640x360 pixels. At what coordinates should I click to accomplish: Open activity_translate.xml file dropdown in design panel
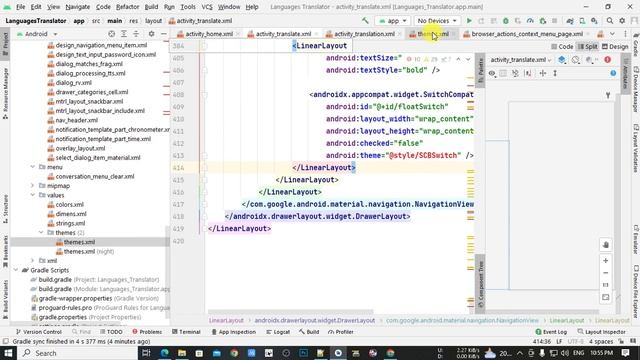pyautogui.click(x=520, y=60)
